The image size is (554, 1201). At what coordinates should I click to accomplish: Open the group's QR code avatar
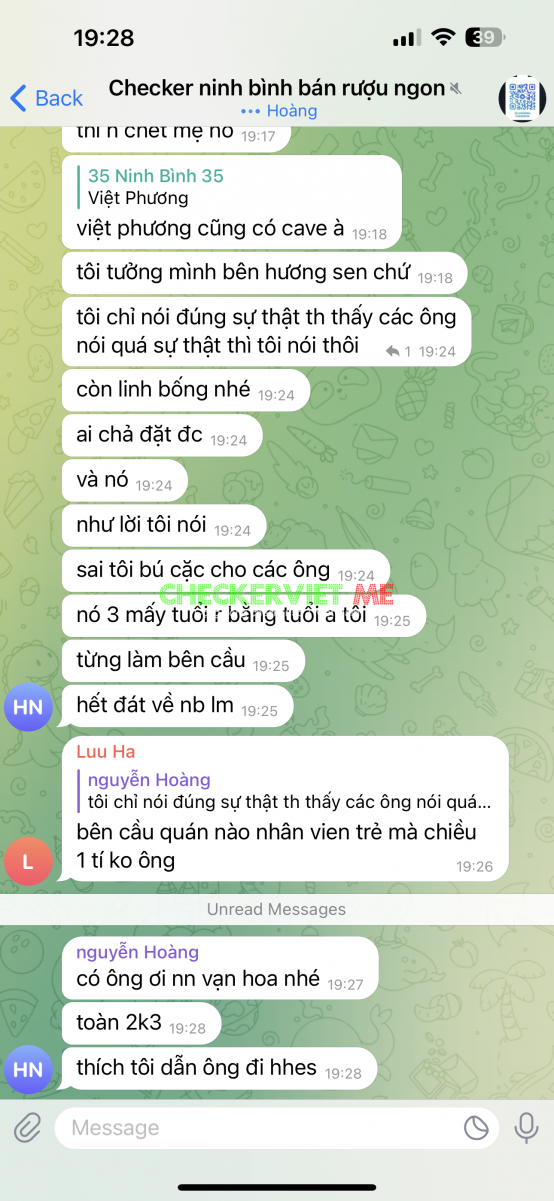(x=522, y=97)
